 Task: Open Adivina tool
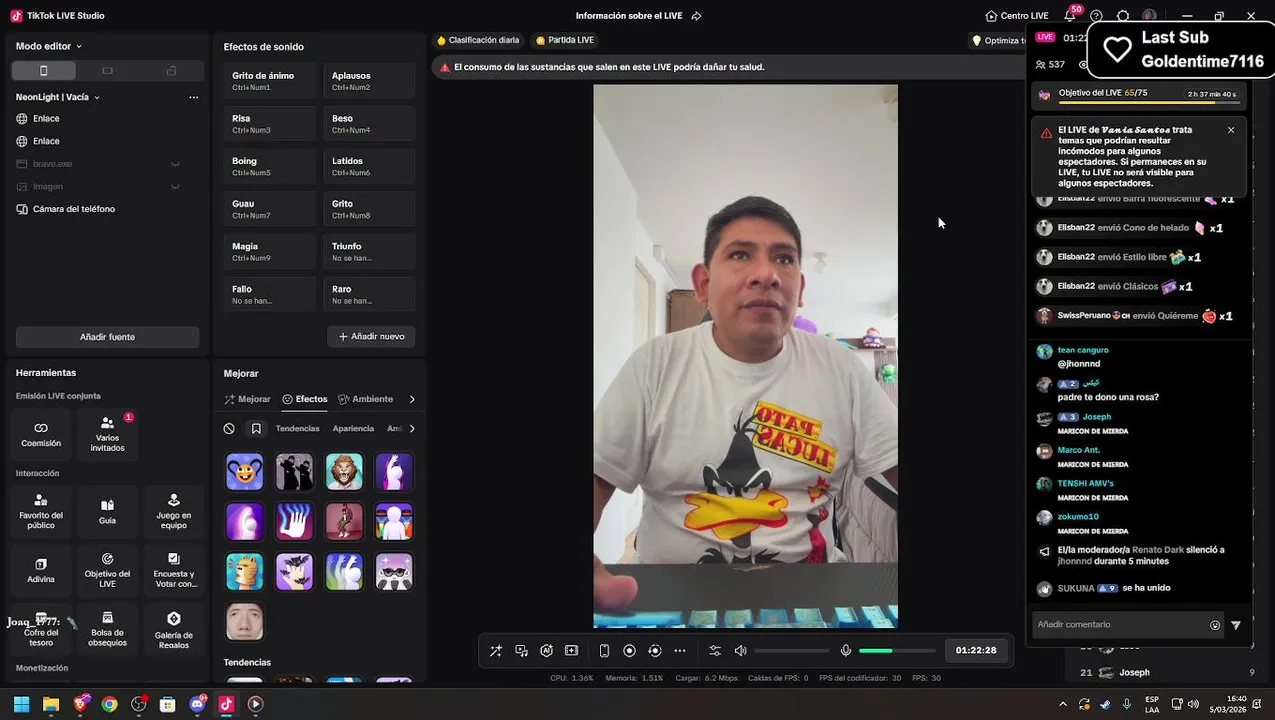pyautogui.click(x=41, y=570)
